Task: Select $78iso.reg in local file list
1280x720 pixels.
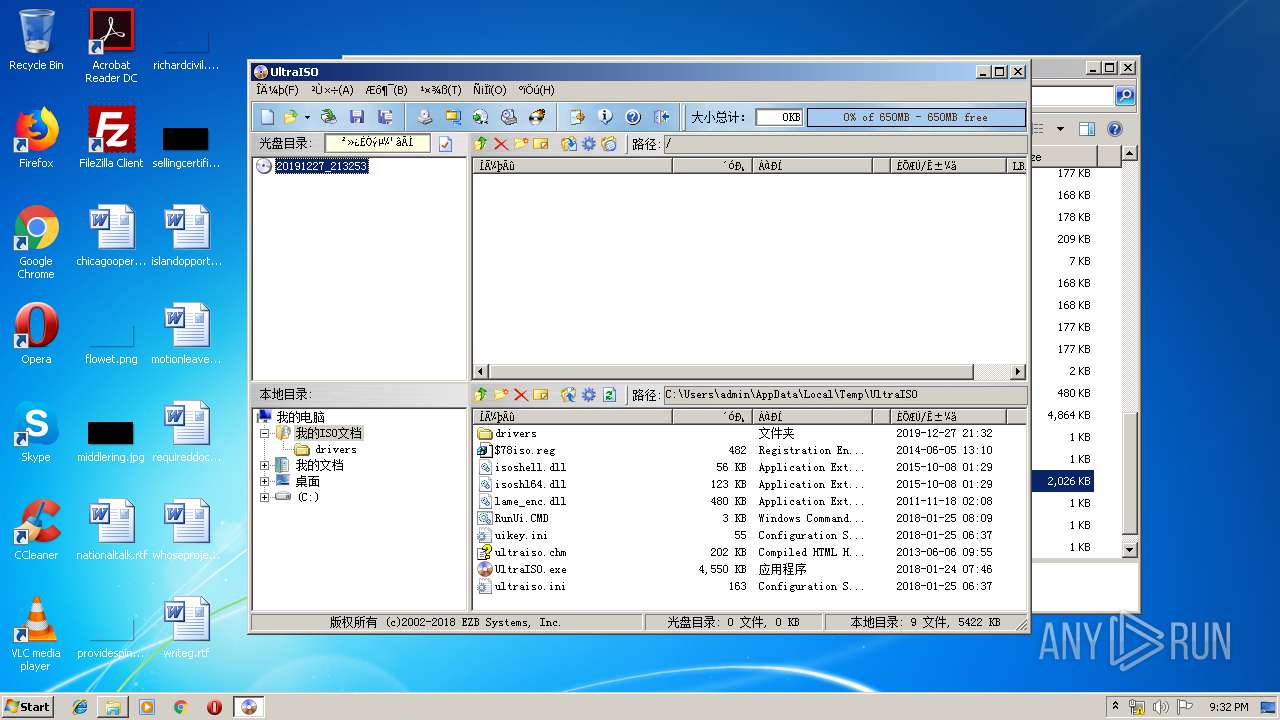Action: point(524,450)
